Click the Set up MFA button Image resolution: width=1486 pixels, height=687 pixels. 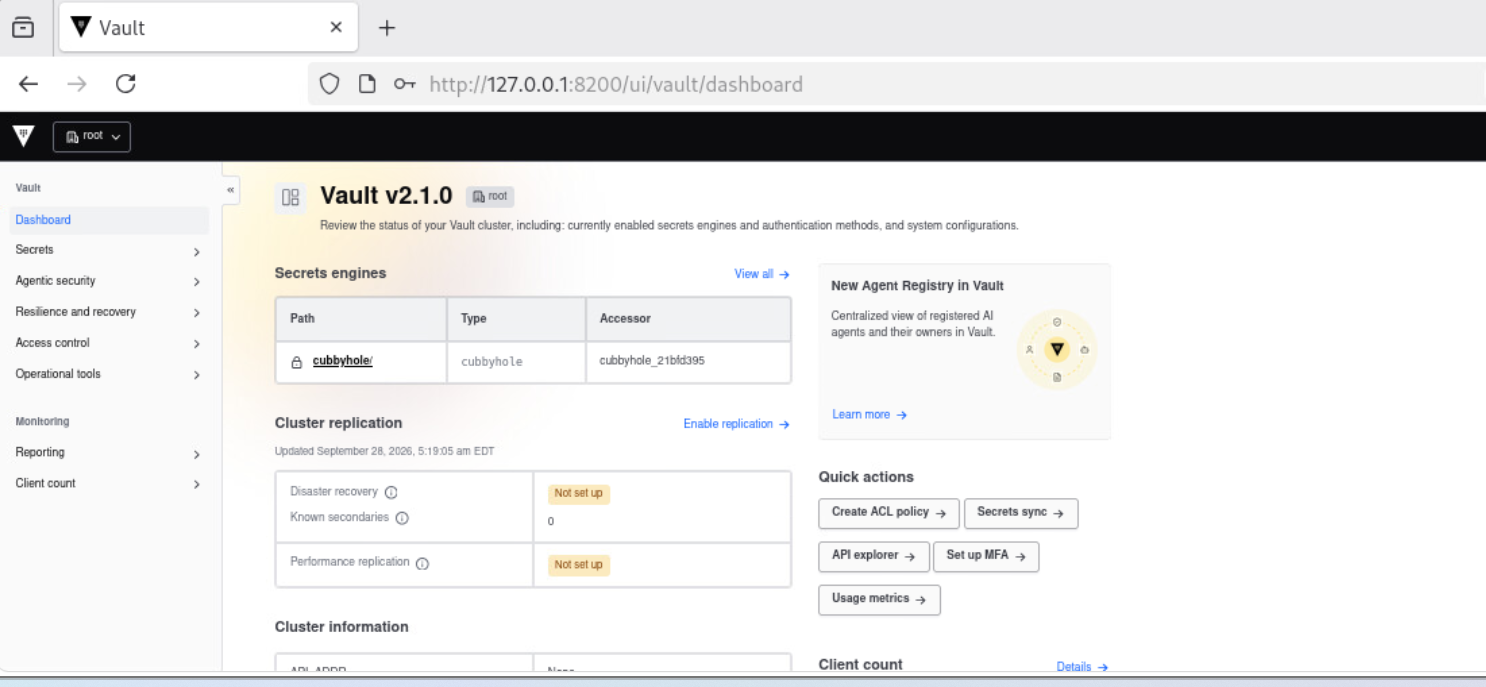986,557
